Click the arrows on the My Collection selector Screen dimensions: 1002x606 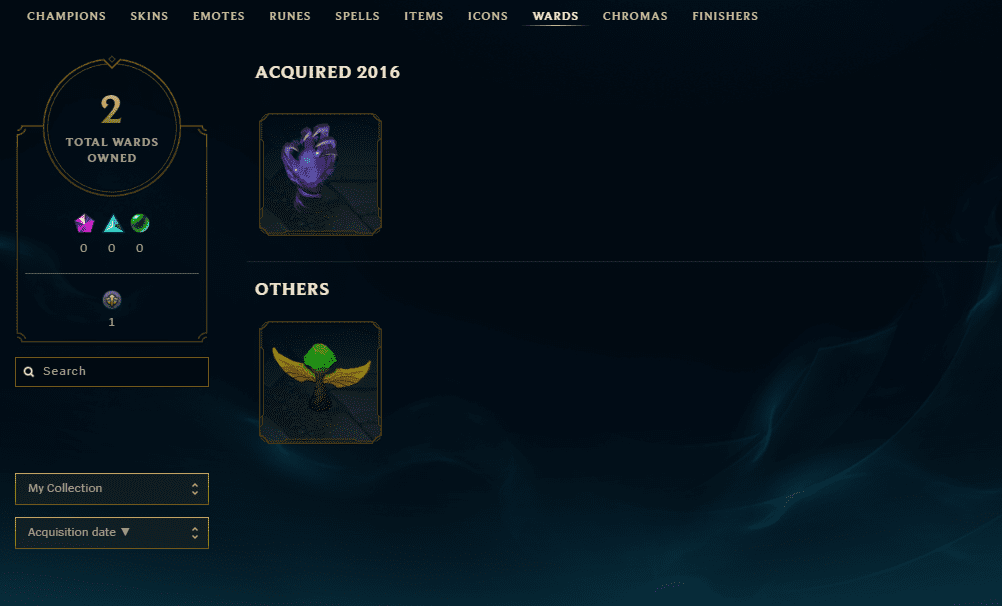(195, 489)
